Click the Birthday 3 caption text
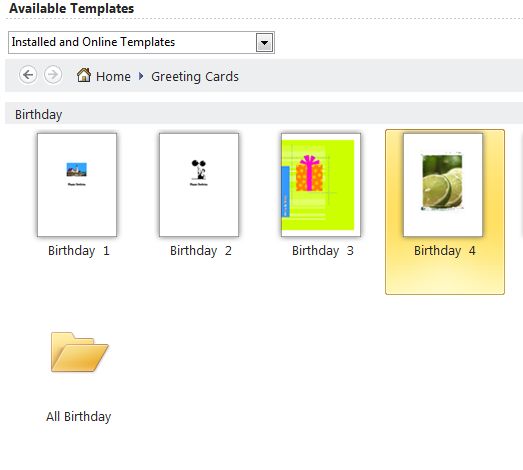The height and width of the screenshot is (470, 523). (323, 251)
